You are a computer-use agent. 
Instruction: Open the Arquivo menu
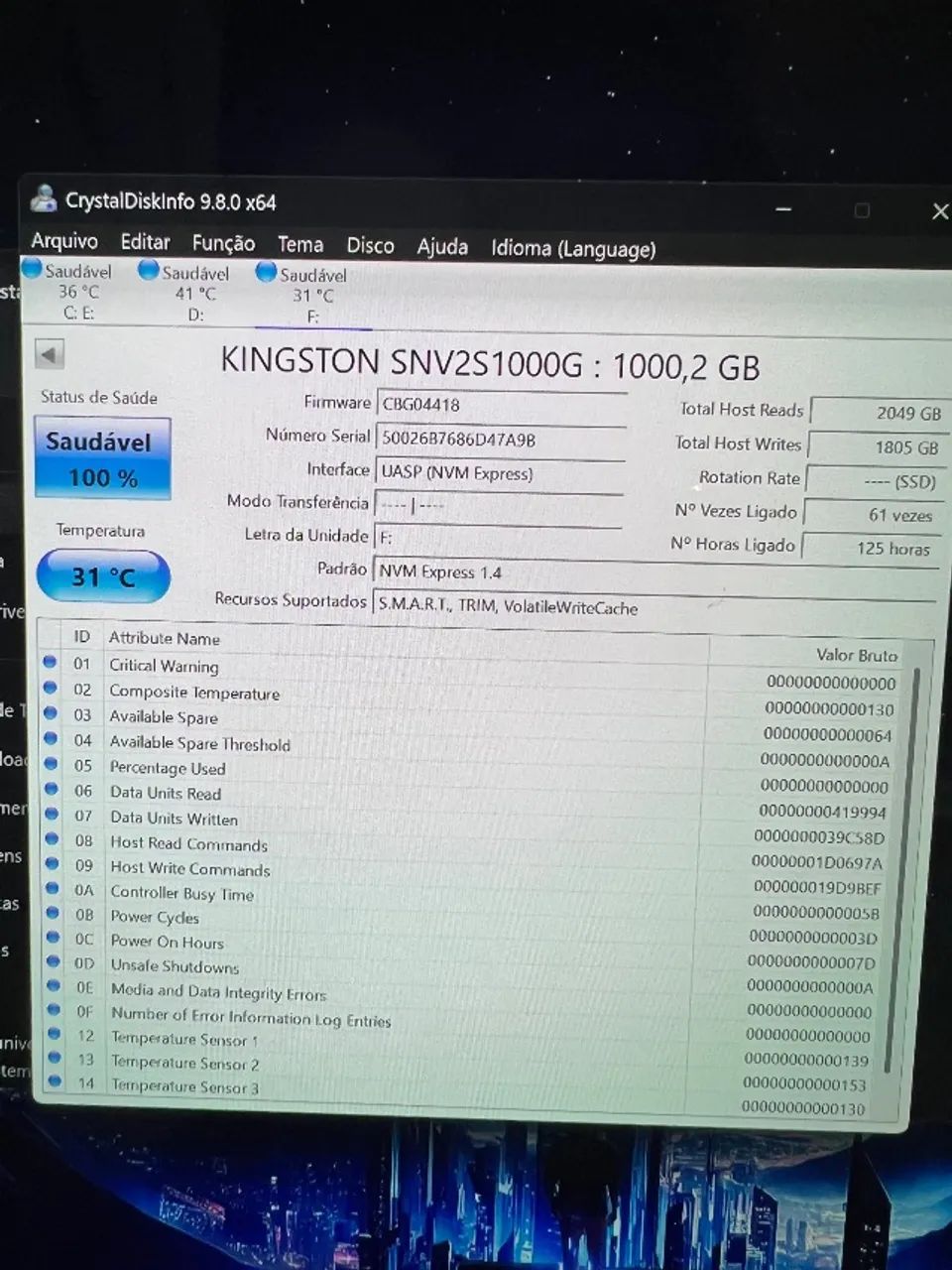pos(64,241)
